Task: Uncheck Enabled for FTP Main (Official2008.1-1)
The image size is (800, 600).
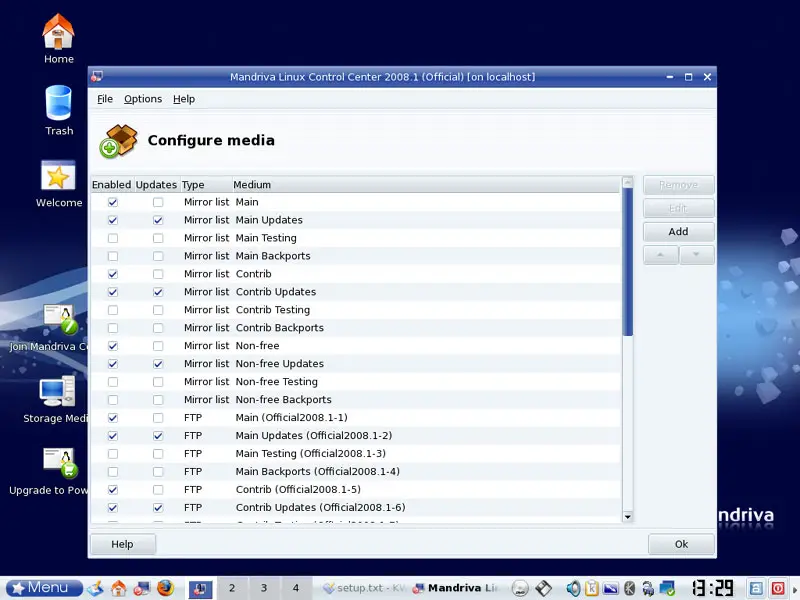Action: 113,418
